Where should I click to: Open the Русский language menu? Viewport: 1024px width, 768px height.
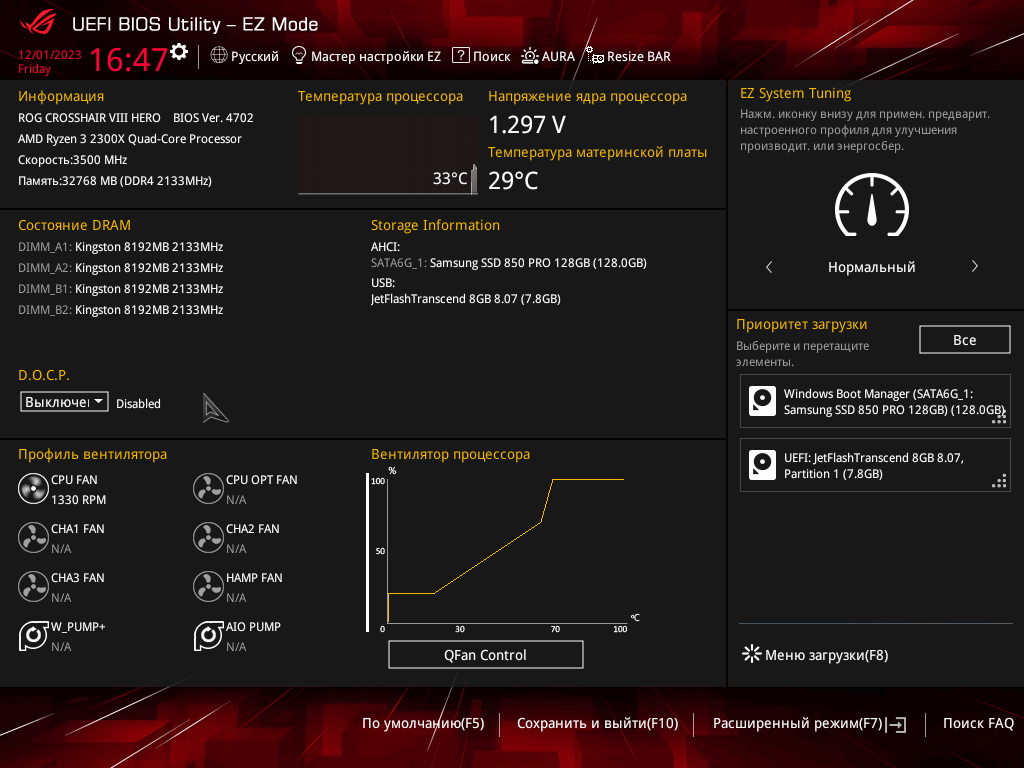click(x=255, y=56)
